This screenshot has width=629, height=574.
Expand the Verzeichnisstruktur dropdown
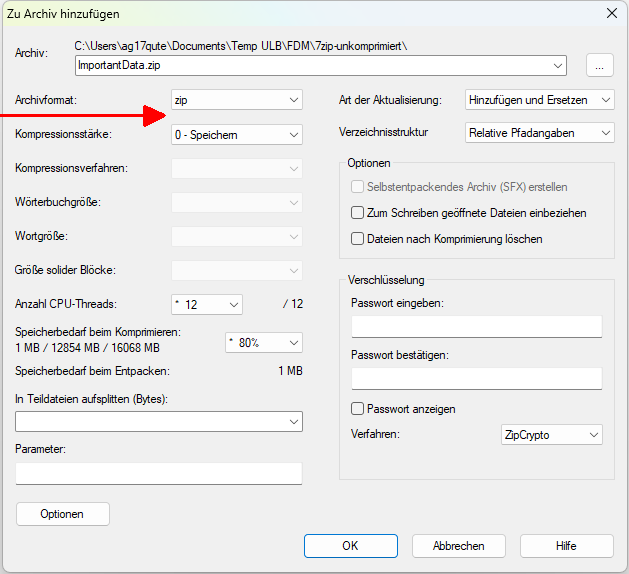click(x=540, y=132)
